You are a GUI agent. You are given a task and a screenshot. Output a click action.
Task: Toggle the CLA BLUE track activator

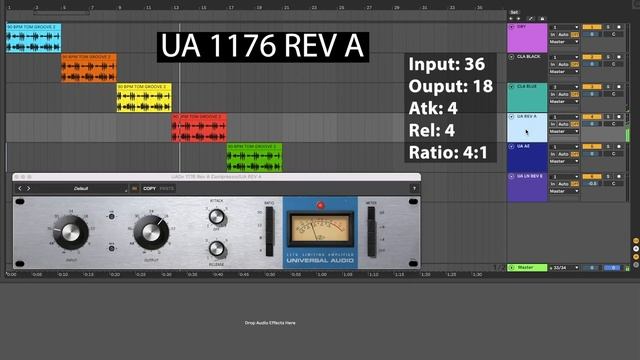click(x=592, y=87)
